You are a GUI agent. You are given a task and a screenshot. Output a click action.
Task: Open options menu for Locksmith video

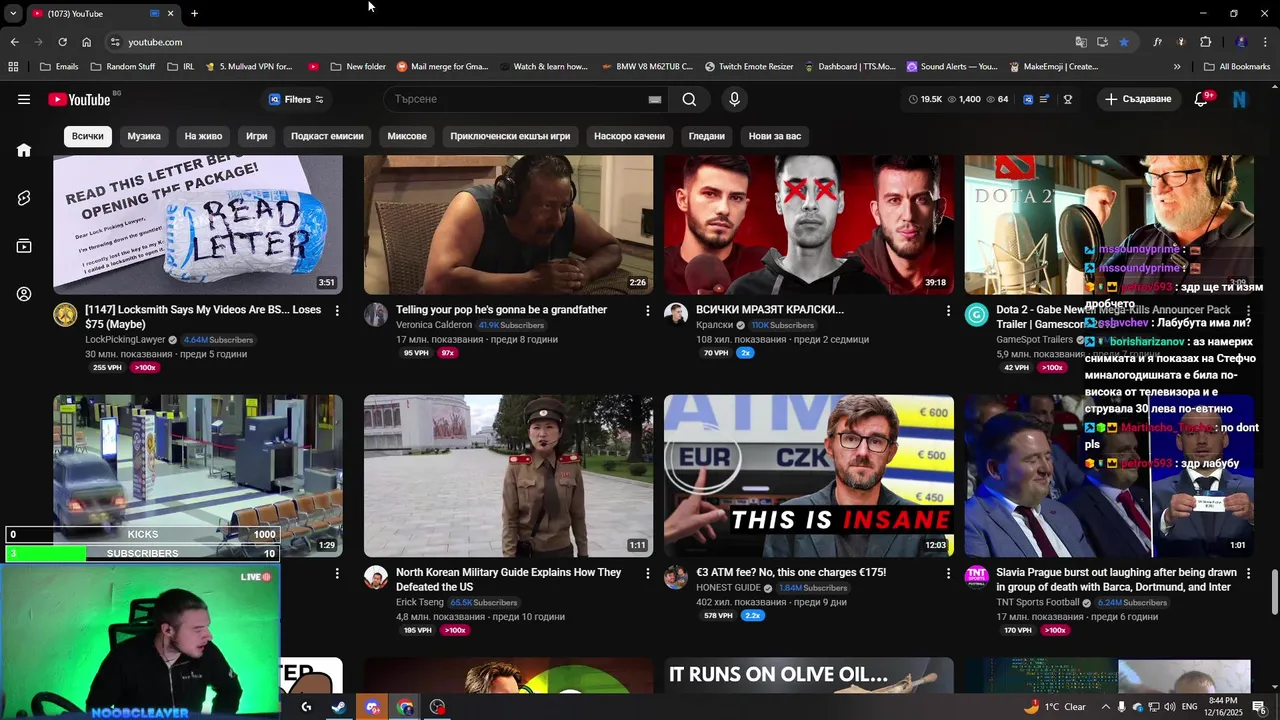click(337, 311)
